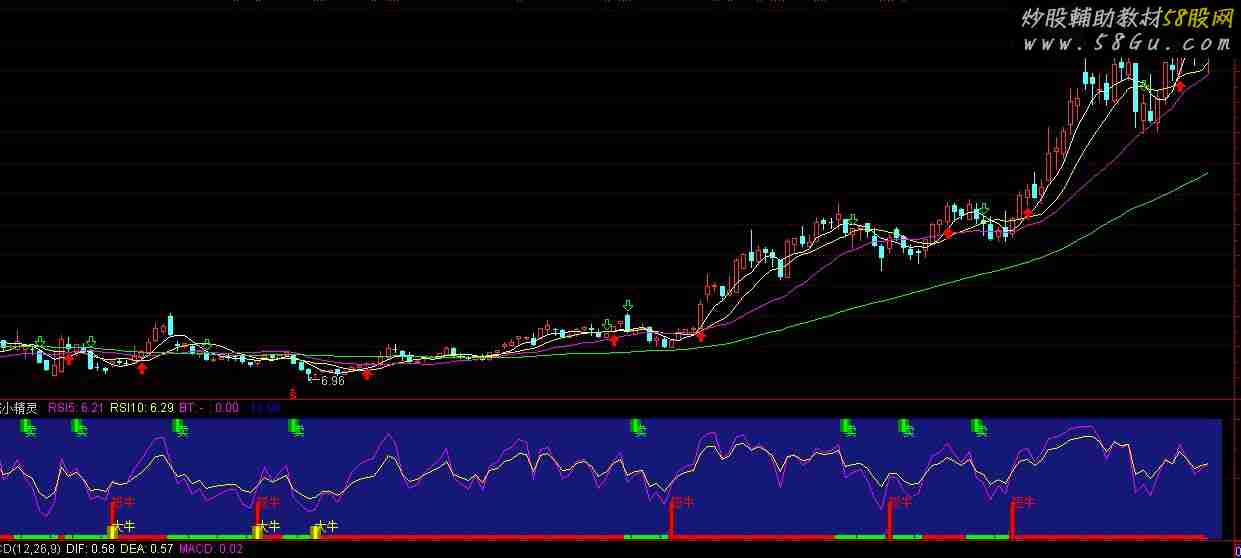Click the 炒股辅助教材58股网 watermark title
Image resolution: width=1241 pixels, height=558 pixels.
coord(1126,18)
